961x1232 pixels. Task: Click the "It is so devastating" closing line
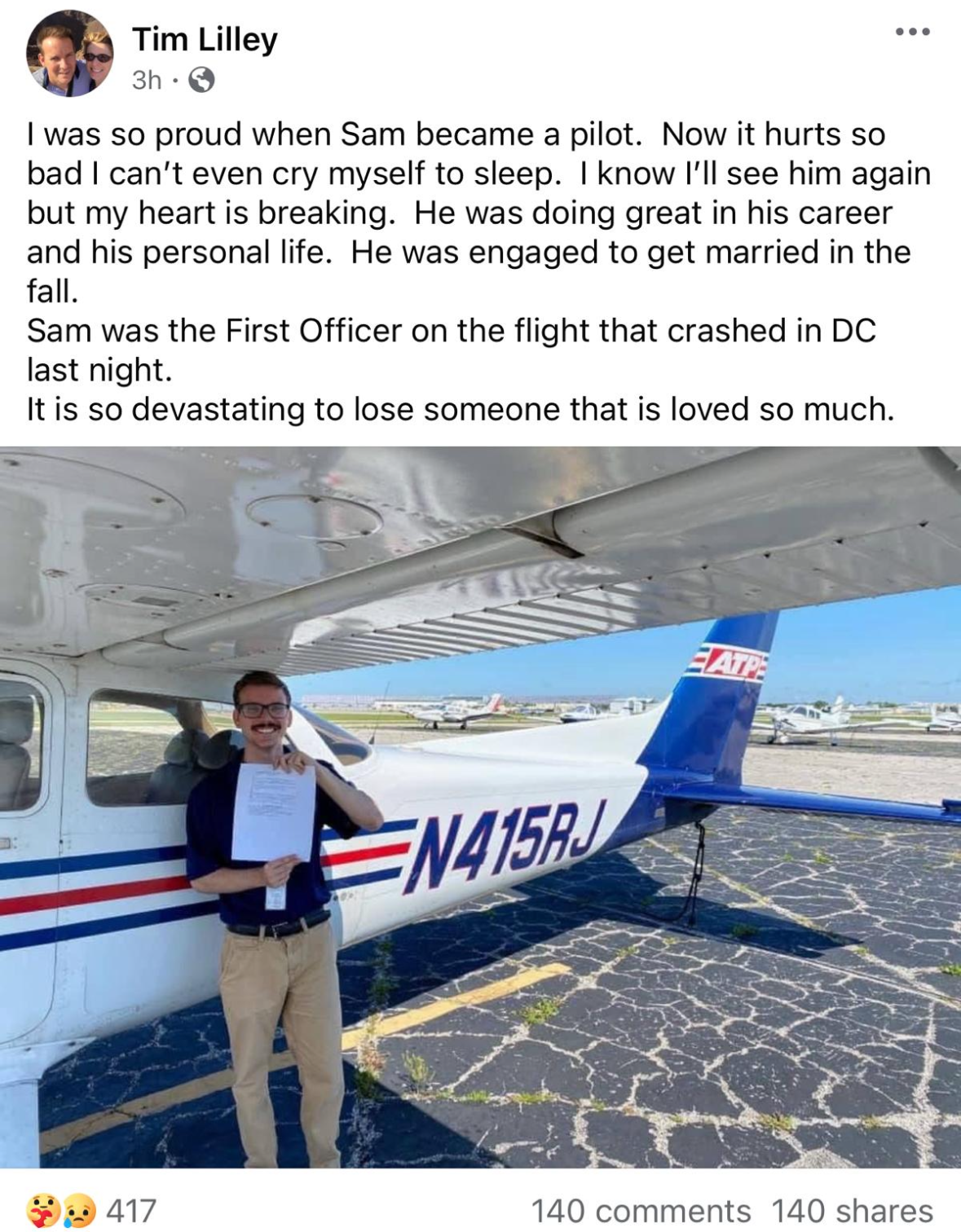(461, 409)
